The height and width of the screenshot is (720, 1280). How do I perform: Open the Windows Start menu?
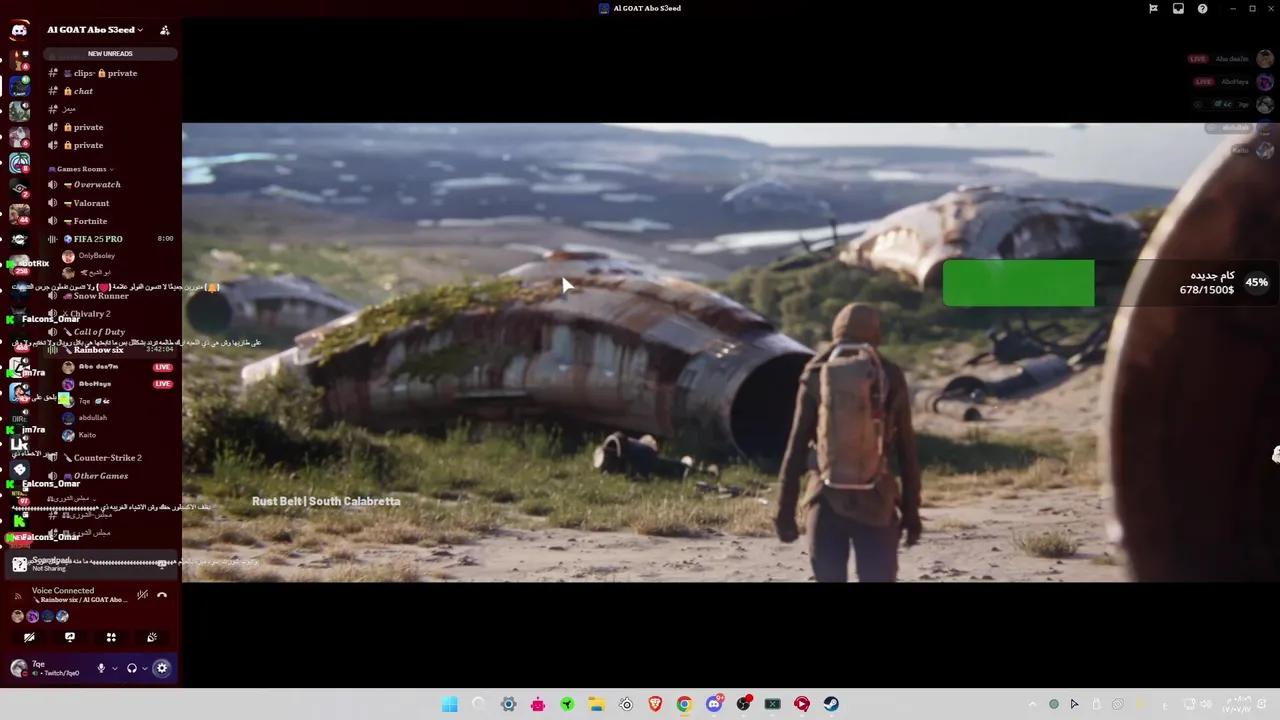pos(450,704)
